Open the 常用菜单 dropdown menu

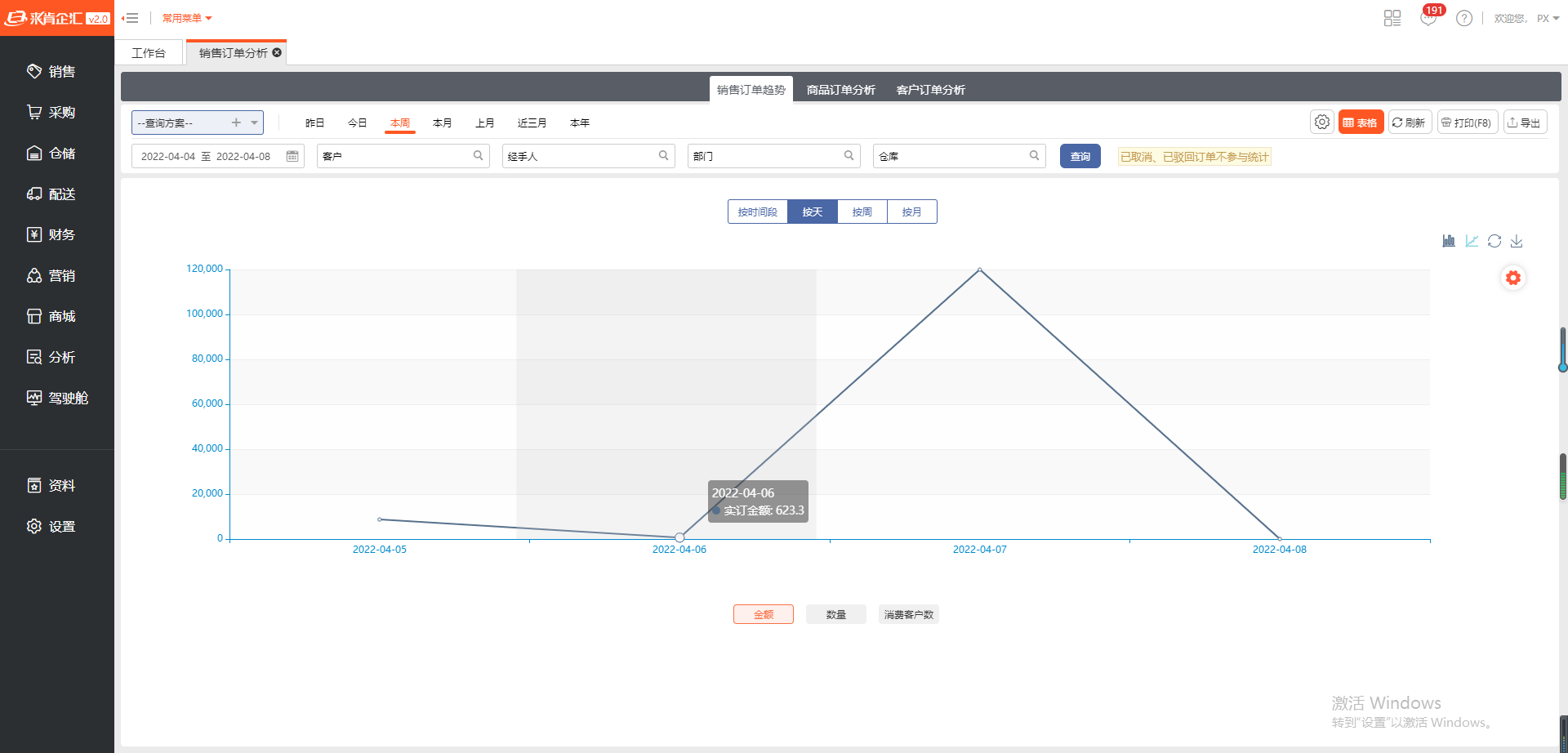pyautogui.click(x=187, y=18)
